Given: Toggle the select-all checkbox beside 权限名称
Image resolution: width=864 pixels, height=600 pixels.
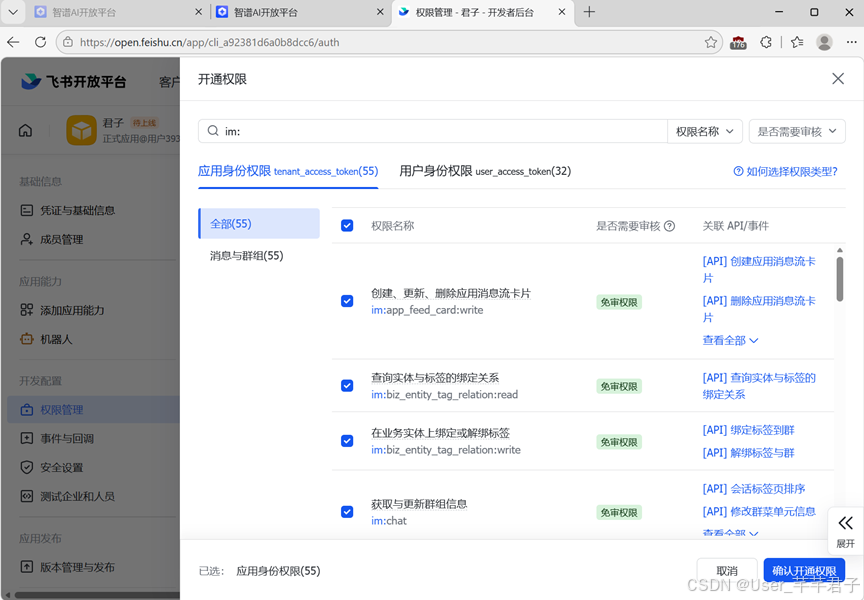Looking at the screenshot, I should point(347,225).
